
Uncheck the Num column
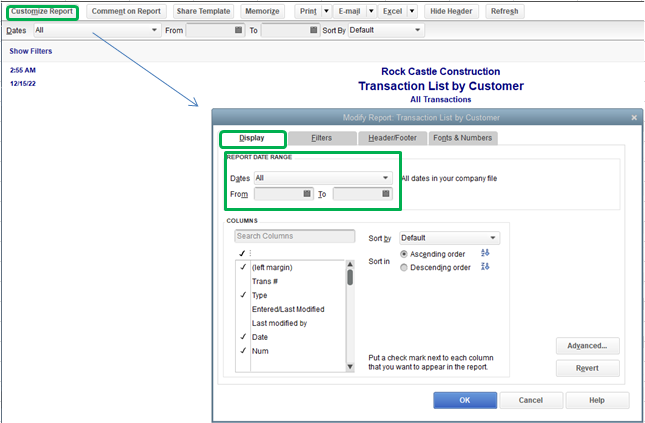pyautogui.click(x=243, y=351)
